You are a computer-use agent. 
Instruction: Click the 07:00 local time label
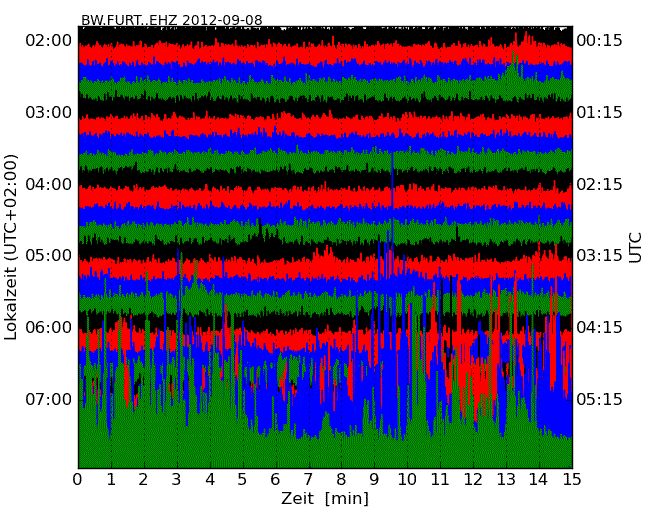click(x=49, y=399)
